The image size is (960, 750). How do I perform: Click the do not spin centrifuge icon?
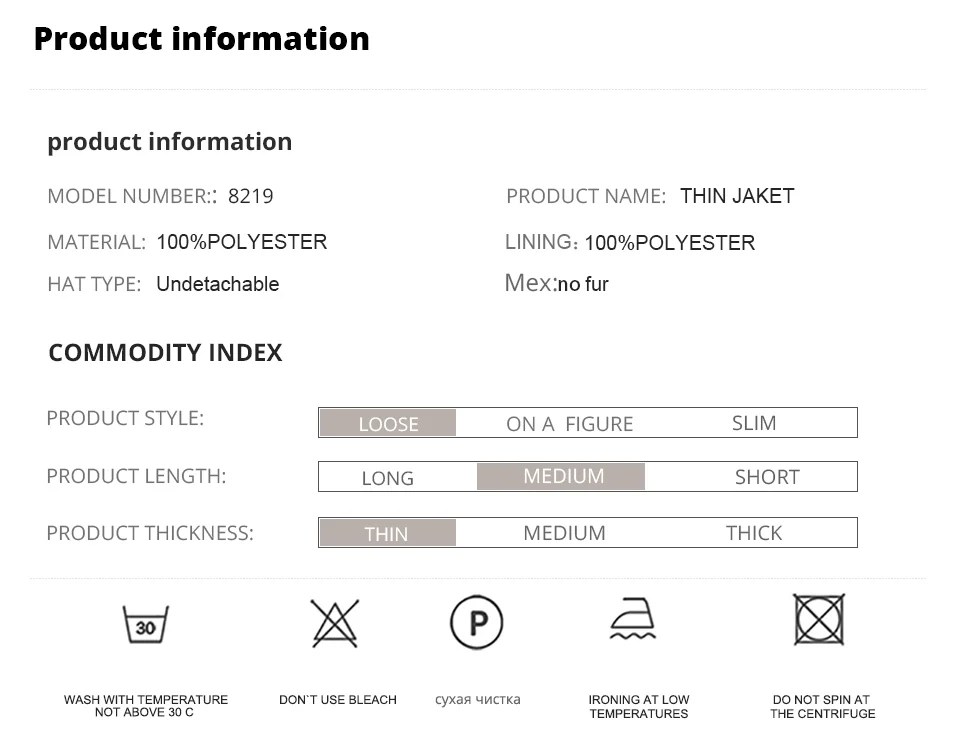pyautogui.click(x=819, y=620)
